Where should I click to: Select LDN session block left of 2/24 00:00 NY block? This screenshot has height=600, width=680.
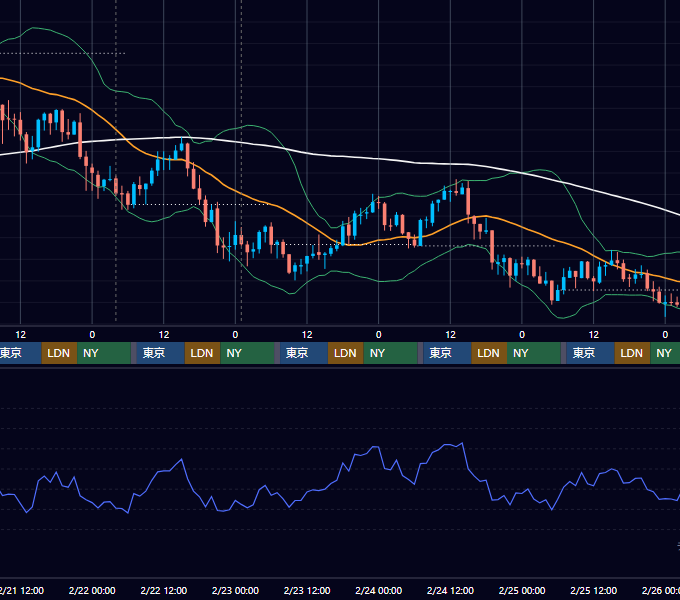tap(346, 353)
